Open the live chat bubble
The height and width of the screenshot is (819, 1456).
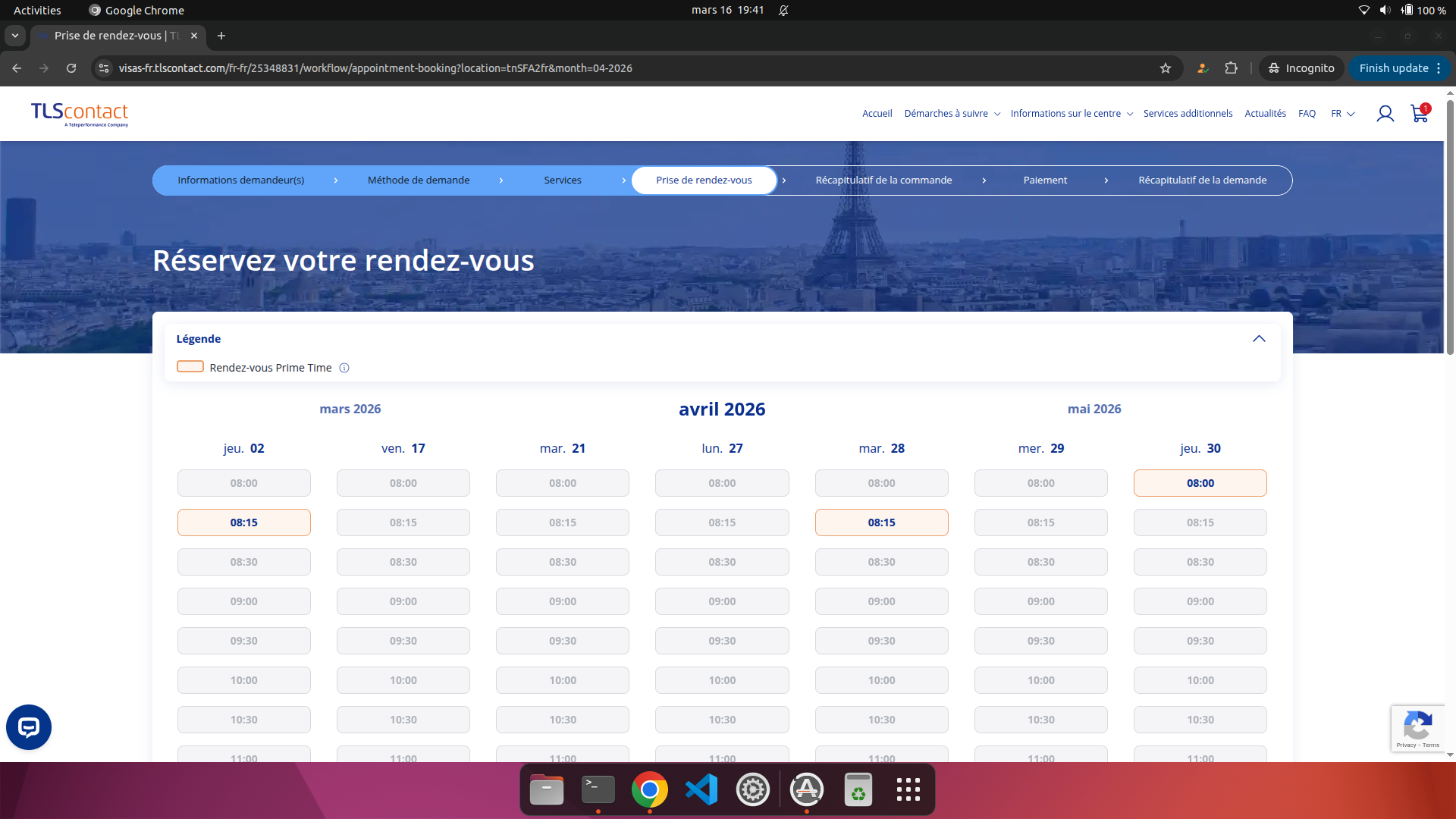point(28,726)
